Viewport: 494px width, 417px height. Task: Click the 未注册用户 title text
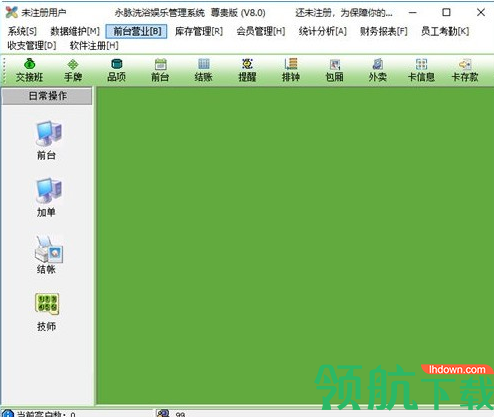click(x=44, y=13)
